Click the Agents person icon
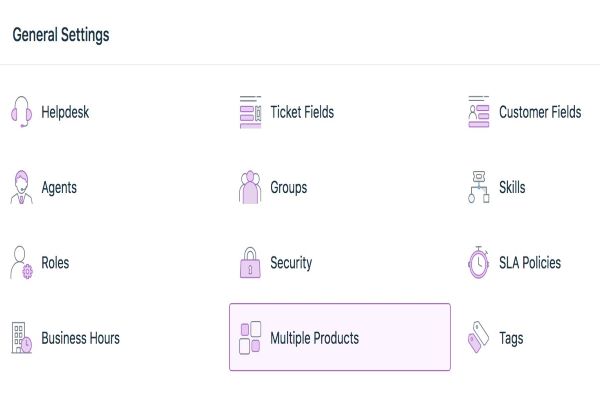 tap(21, 187)
